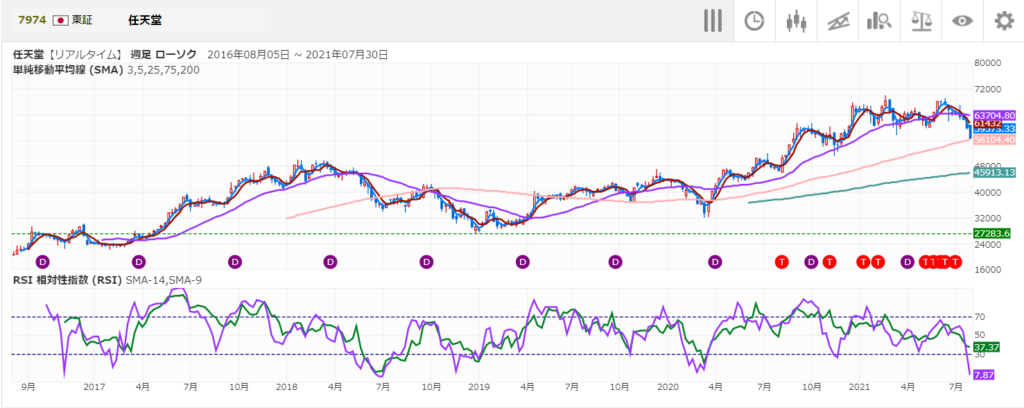Image resolution: width=1024 pixels, height=408 pixels.
Task: Toggle the eye visibility icon
Action: [x=962, y=21]
